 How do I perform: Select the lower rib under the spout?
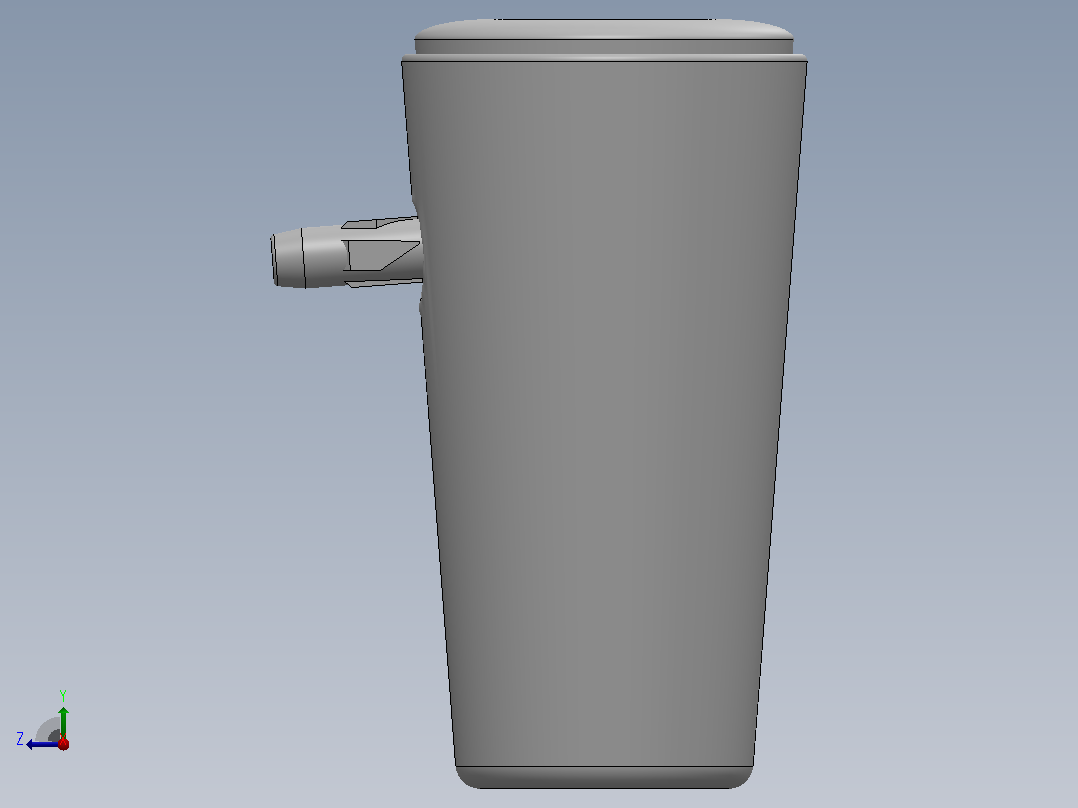tap(383, 283)
